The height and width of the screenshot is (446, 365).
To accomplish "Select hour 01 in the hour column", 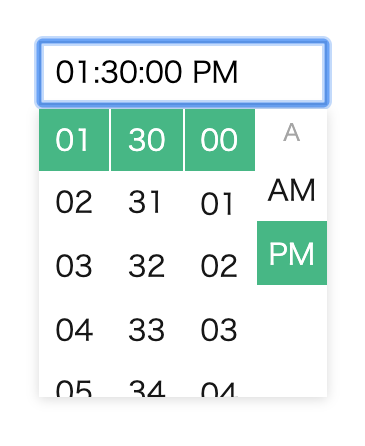I will point(74,140).
